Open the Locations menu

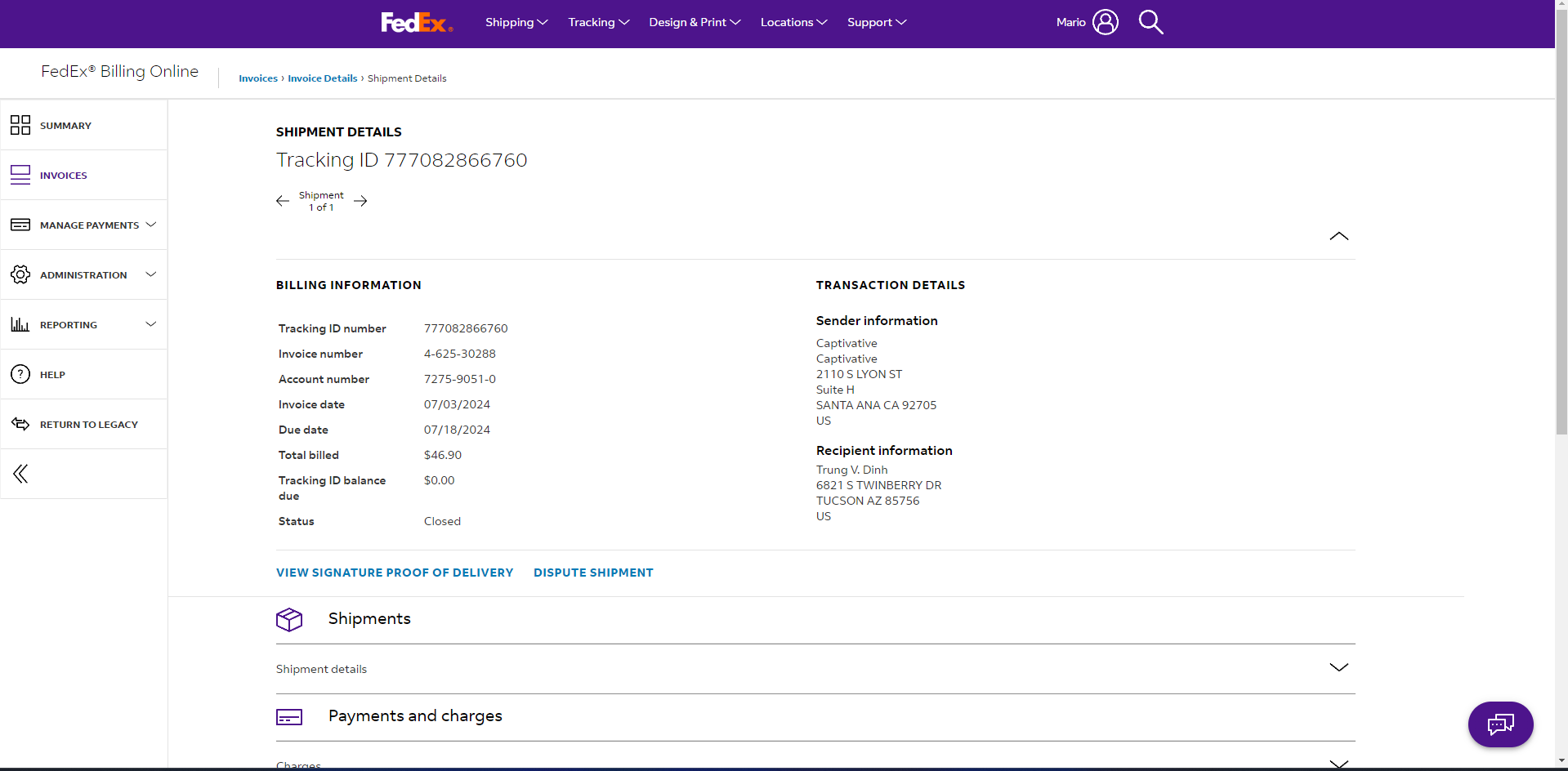tap(793, 22)
